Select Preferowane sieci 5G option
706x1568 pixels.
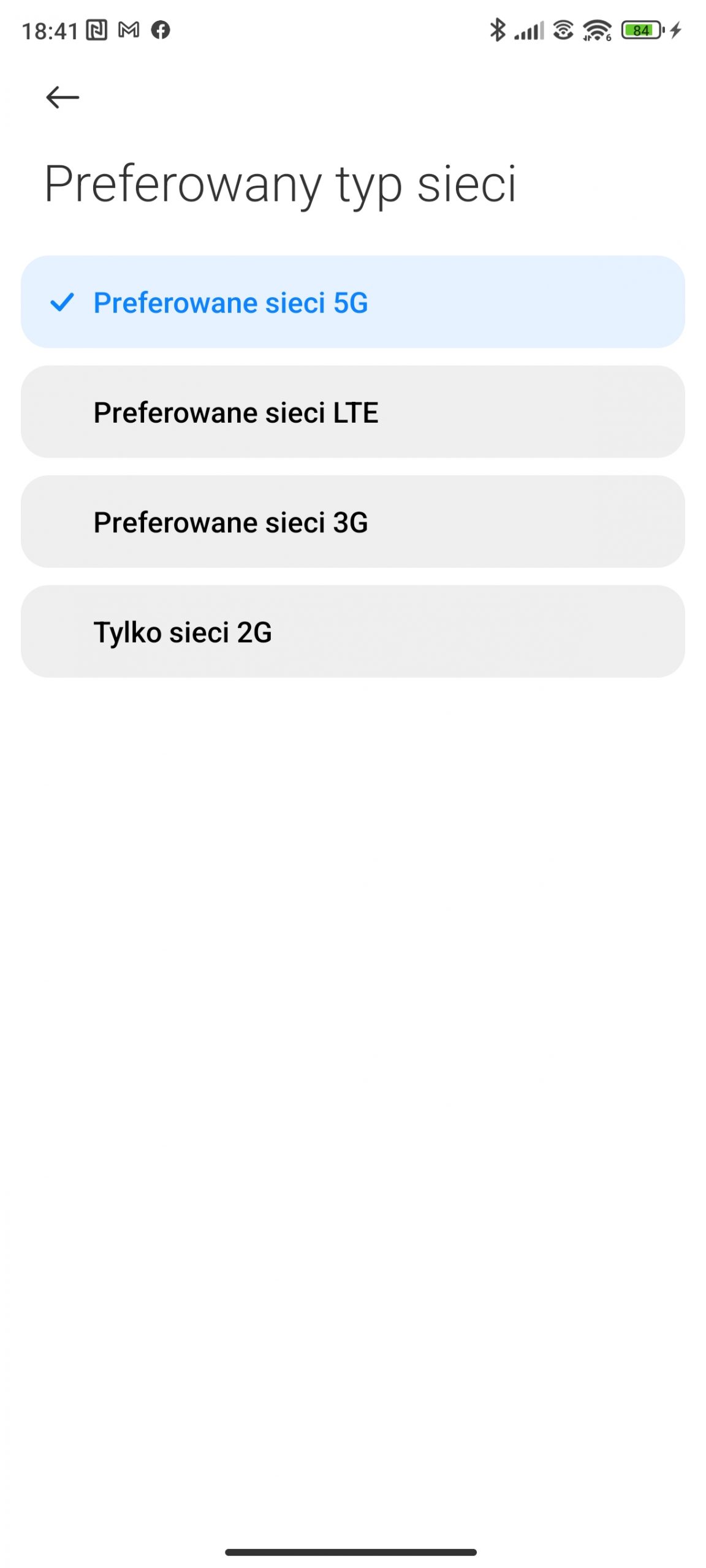(x=353, y=302)
